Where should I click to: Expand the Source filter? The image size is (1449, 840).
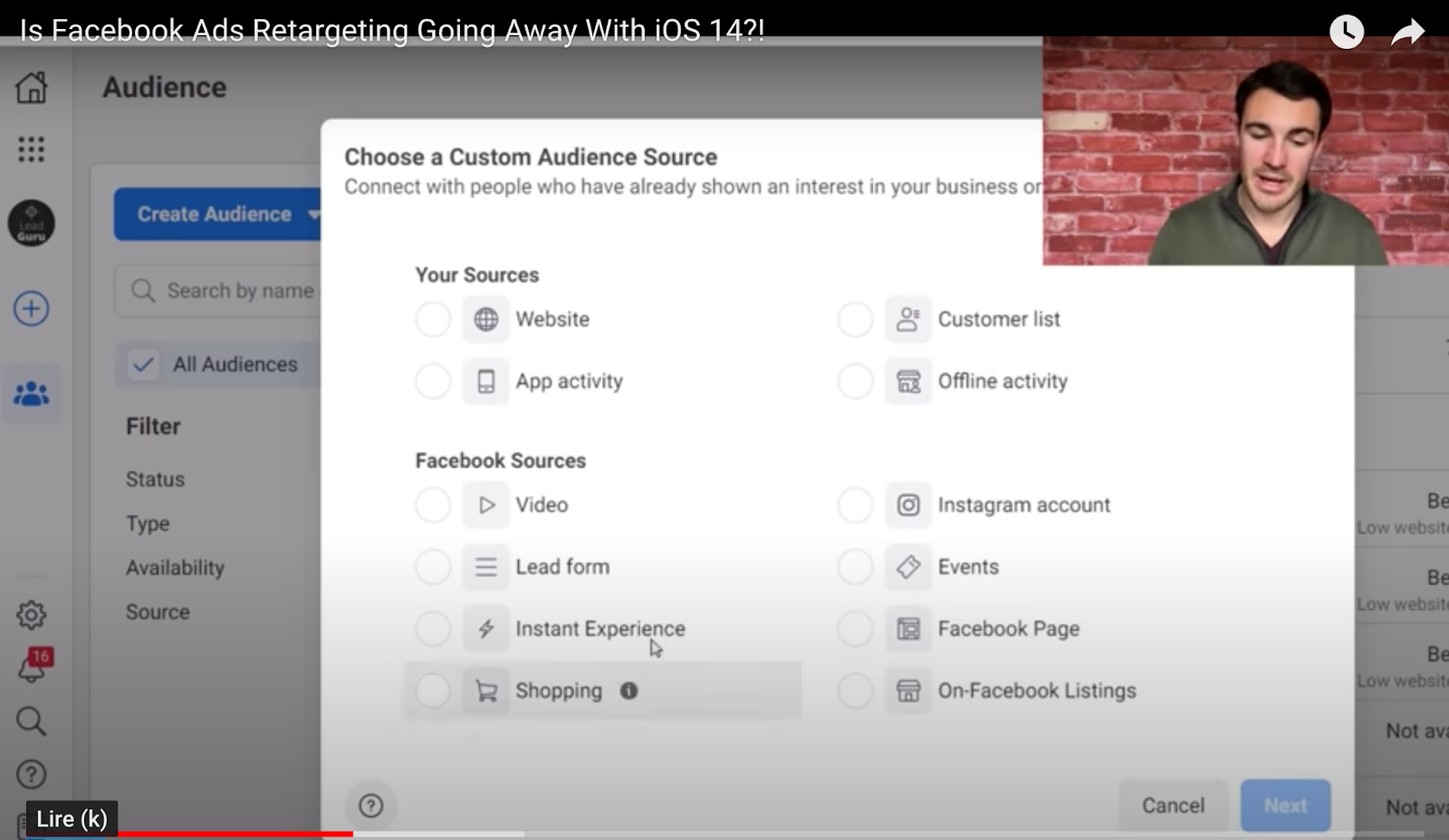[x=158, y=613]
